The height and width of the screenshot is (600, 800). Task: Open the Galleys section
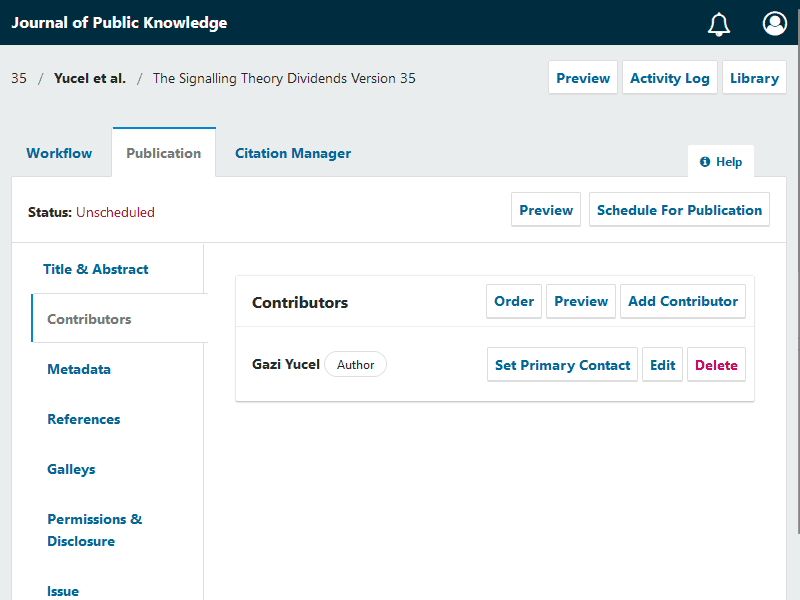pos(71,469)
